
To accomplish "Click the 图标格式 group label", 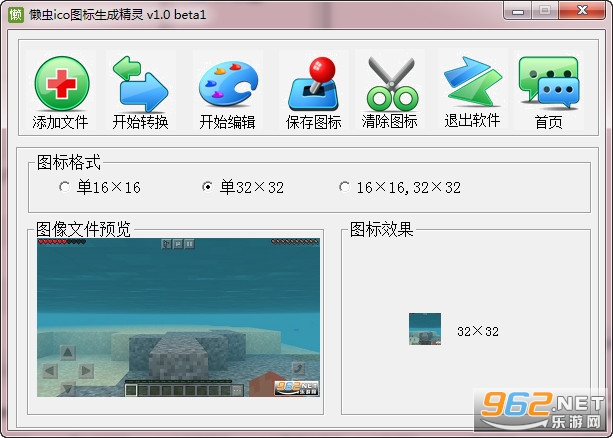I will tap(69, 162).
